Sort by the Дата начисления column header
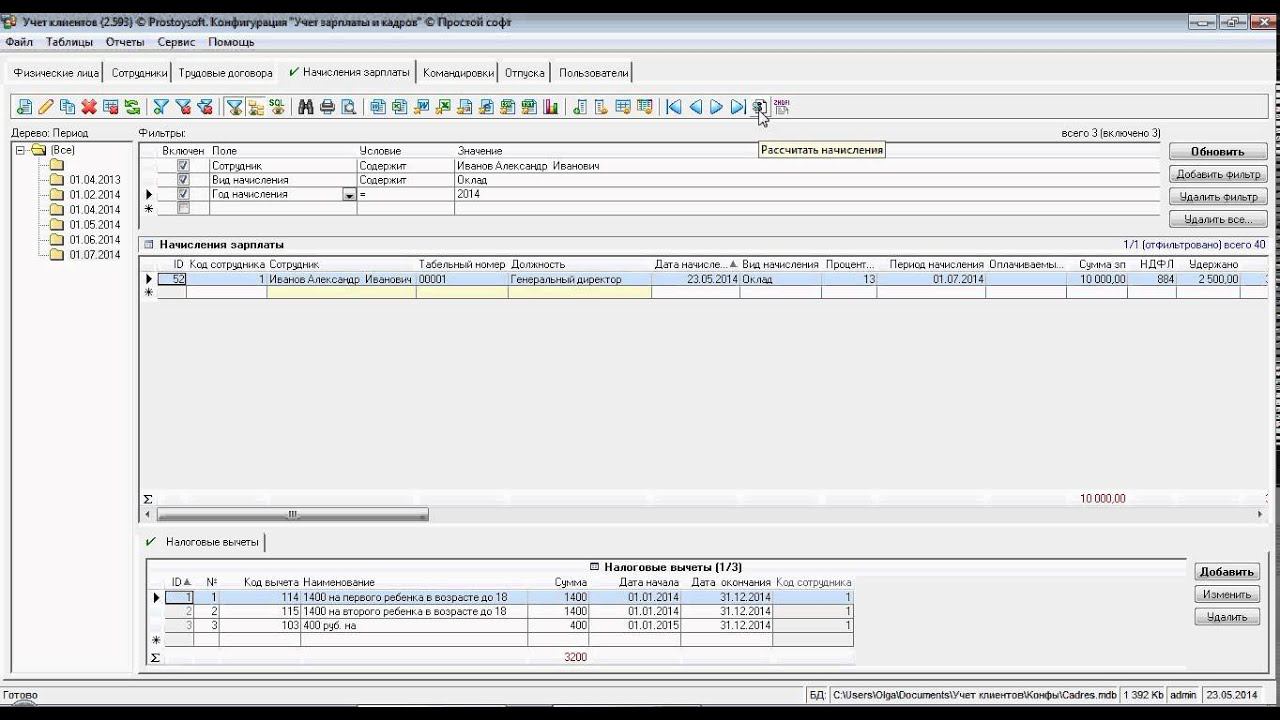Image resolution: width=1280 pixels, height=720 pixels. [x=696, y=264]
